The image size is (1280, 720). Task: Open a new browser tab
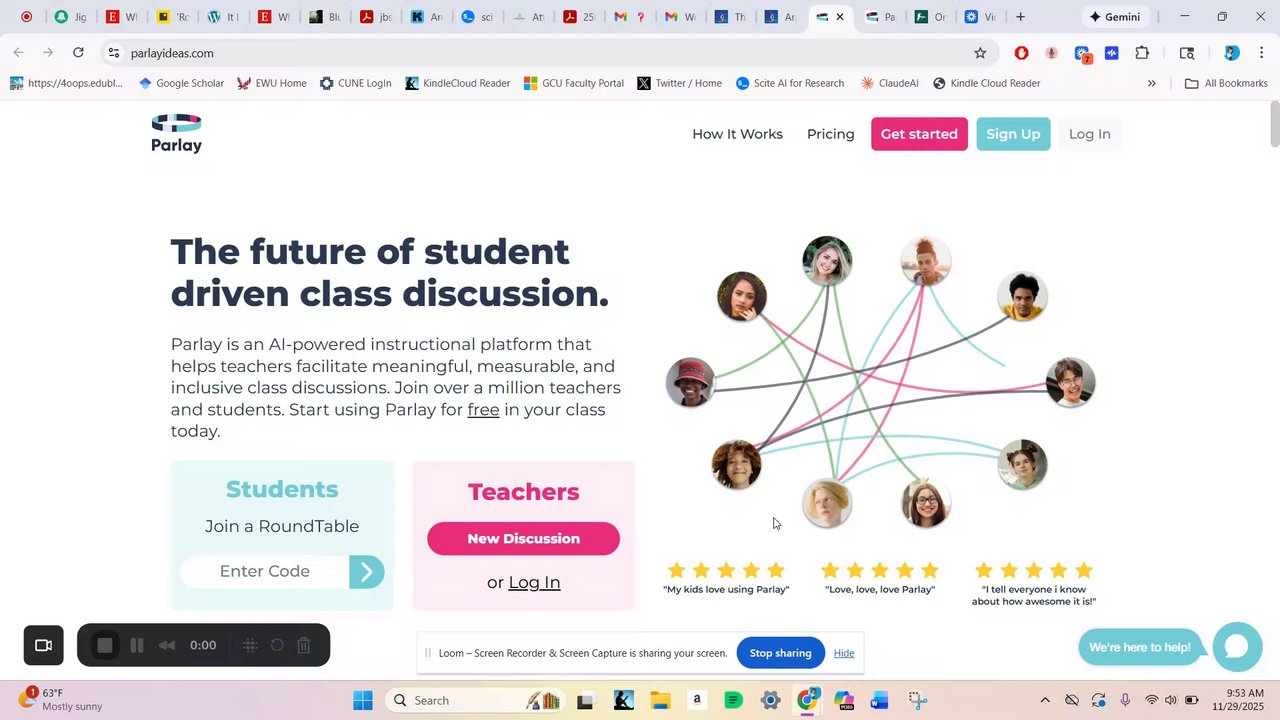(1020, 16)
